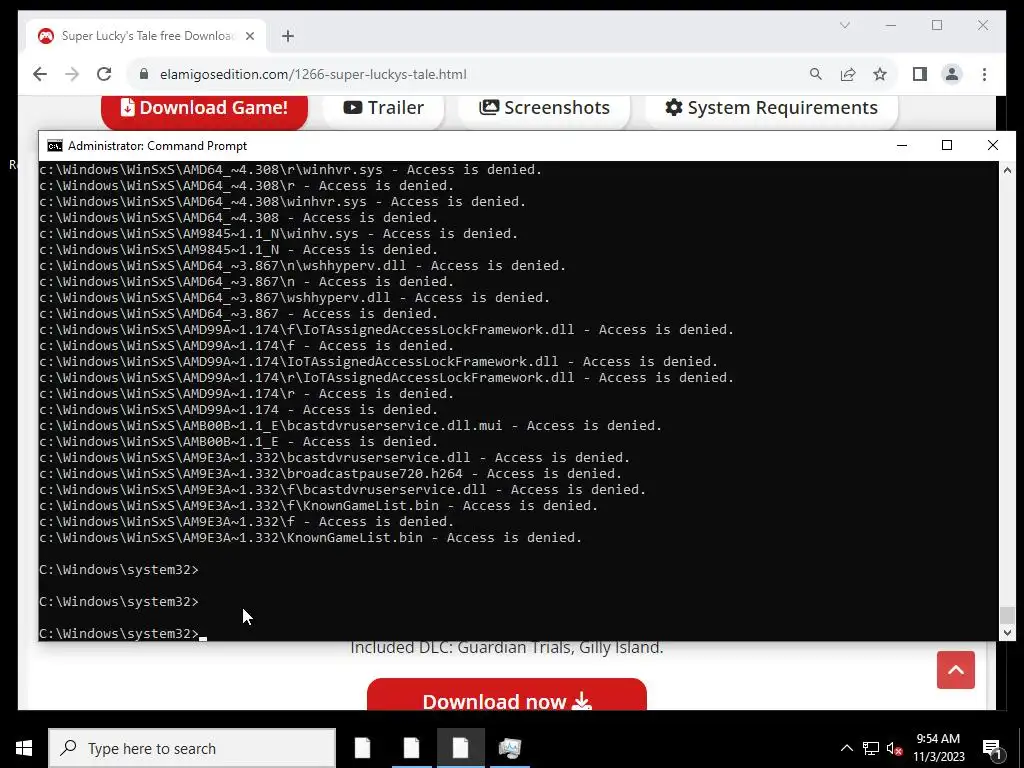Image resolution: width=1024 pixels, height=768 pixels.
Task: Click the Command Prompt scrollbar down arrow
Action: point(1007,632)
